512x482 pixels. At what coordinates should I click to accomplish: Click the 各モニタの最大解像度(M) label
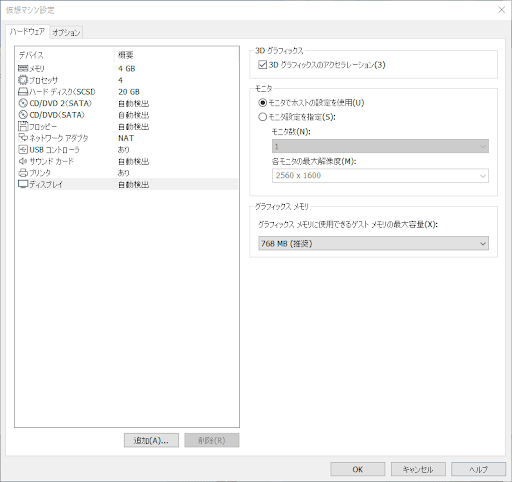(314, 161)
